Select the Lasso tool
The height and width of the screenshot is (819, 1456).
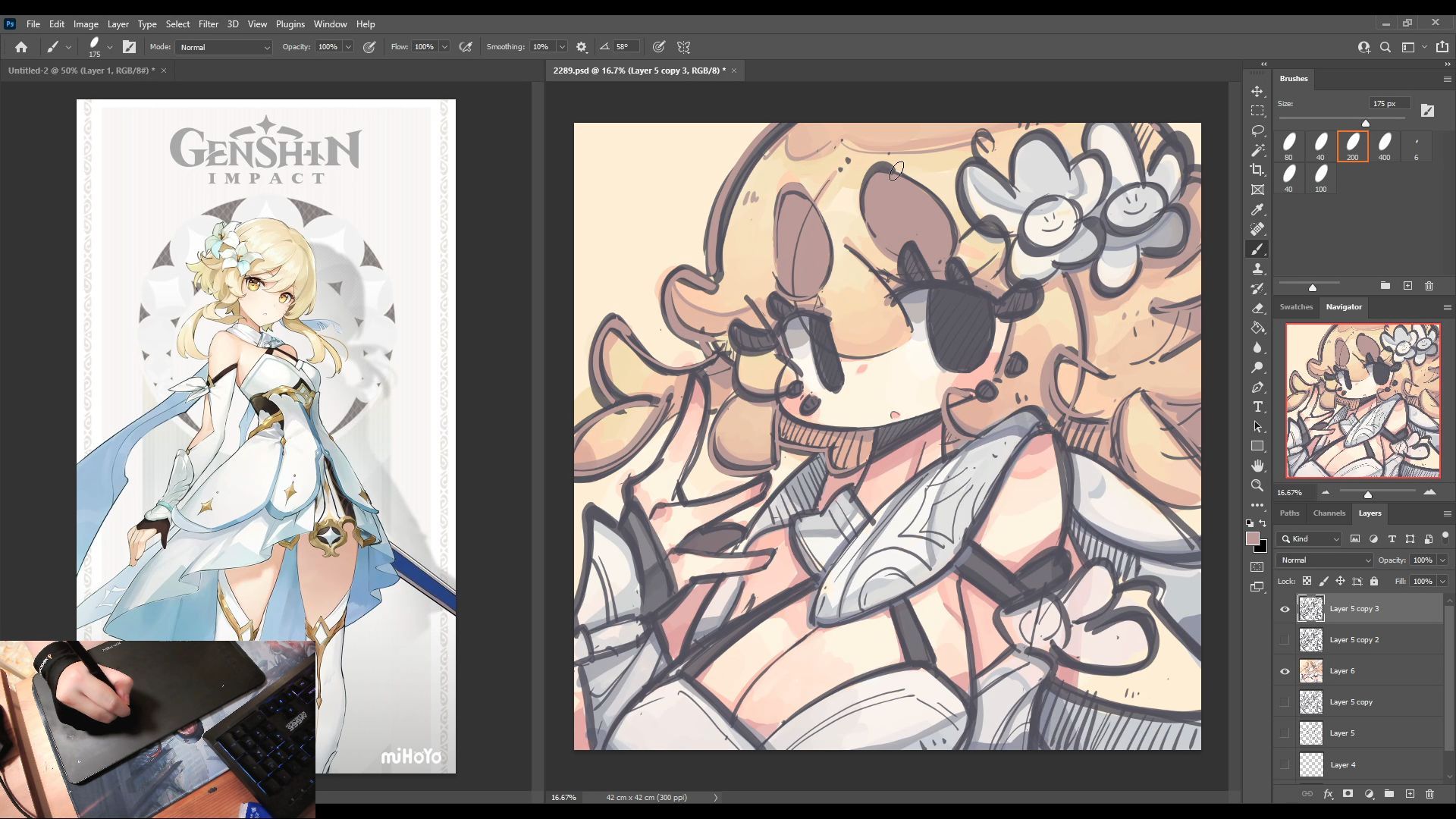point(1257,130)
